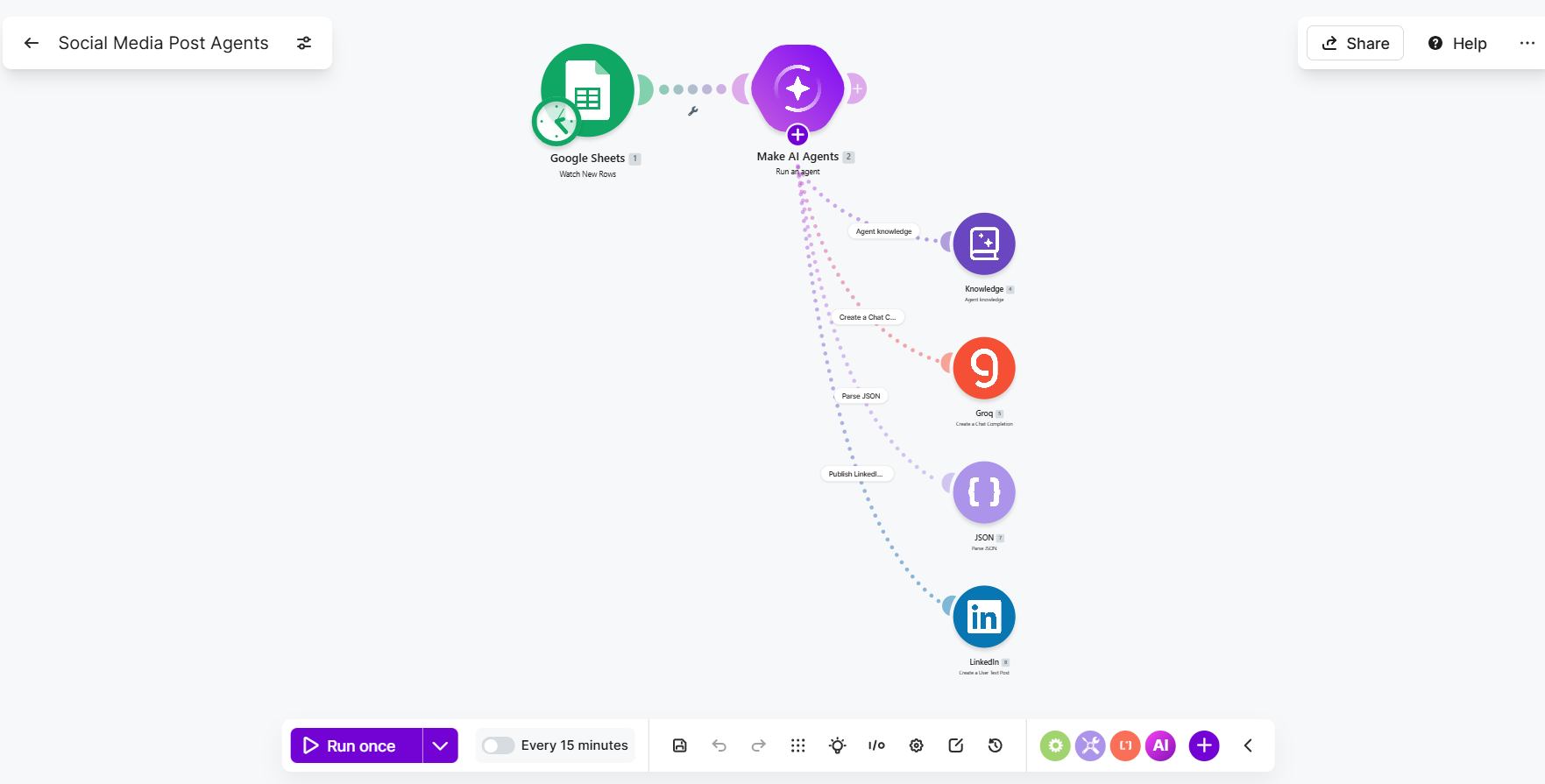Open scenario inputs and outputs (I/O)
The height and width of the screenshot is (784, 1545).
[x=876, y=745]
